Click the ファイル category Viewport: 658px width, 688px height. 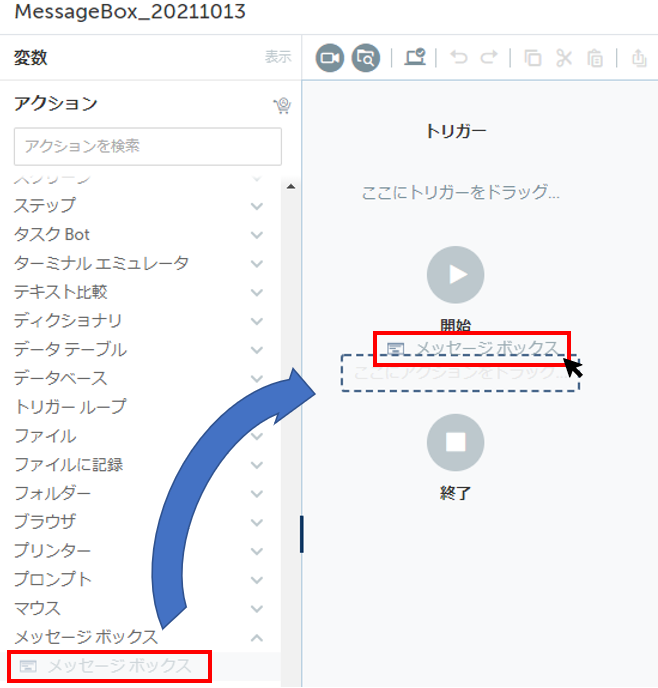45,436
